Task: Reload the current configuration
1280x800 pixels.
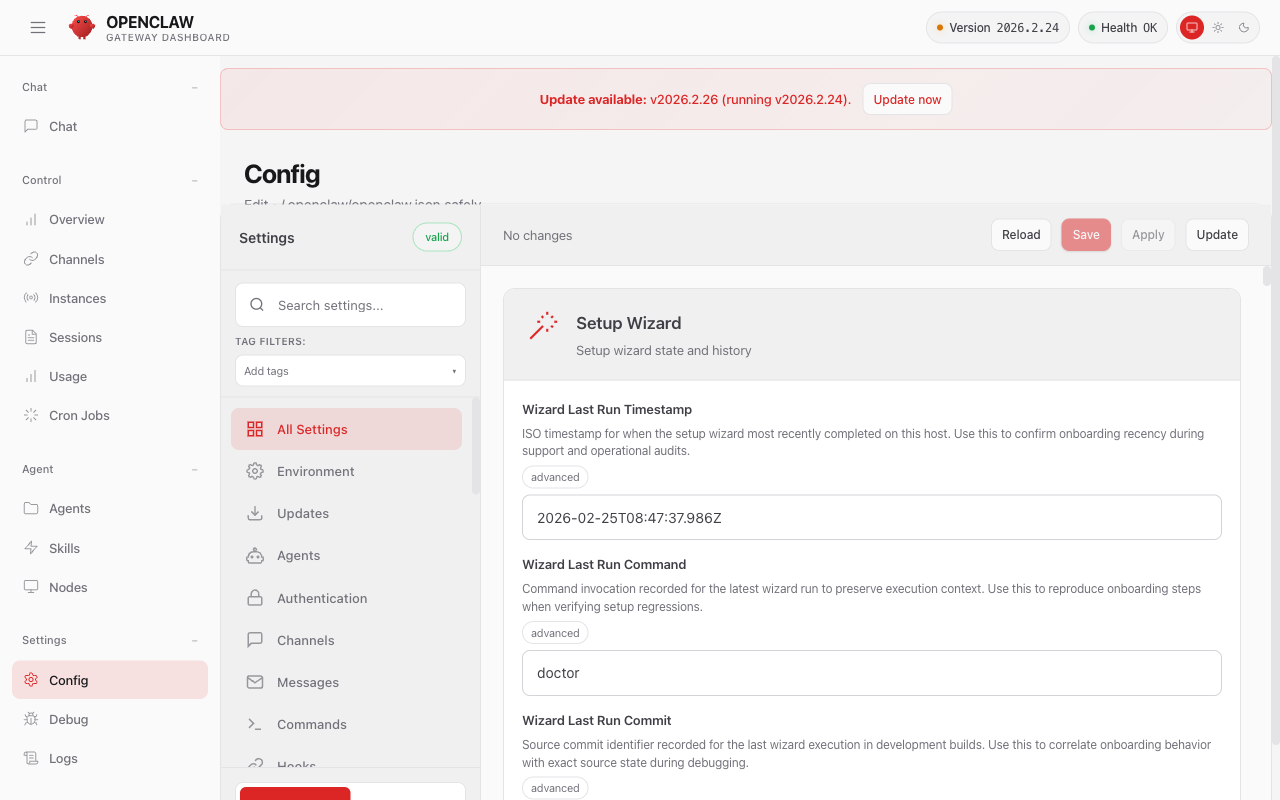Action: point(1021,234)
